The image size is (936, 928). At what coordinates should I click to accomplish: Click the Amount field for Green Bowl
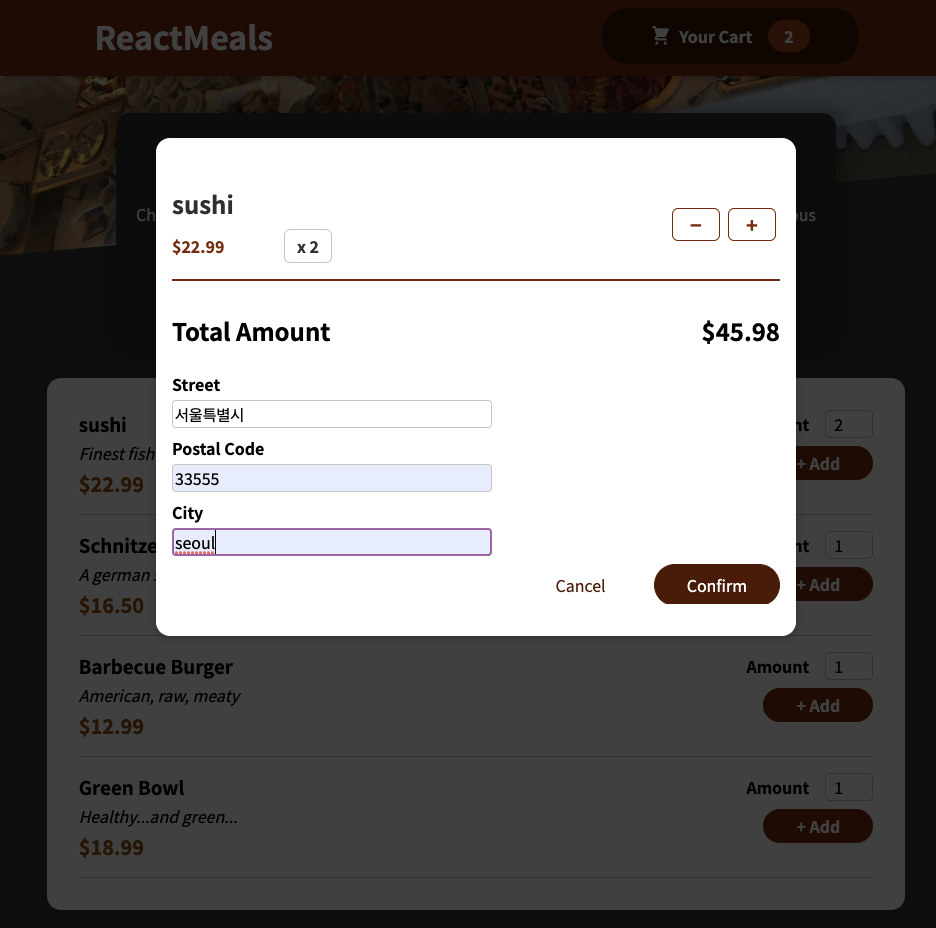(x=848, y=787)
